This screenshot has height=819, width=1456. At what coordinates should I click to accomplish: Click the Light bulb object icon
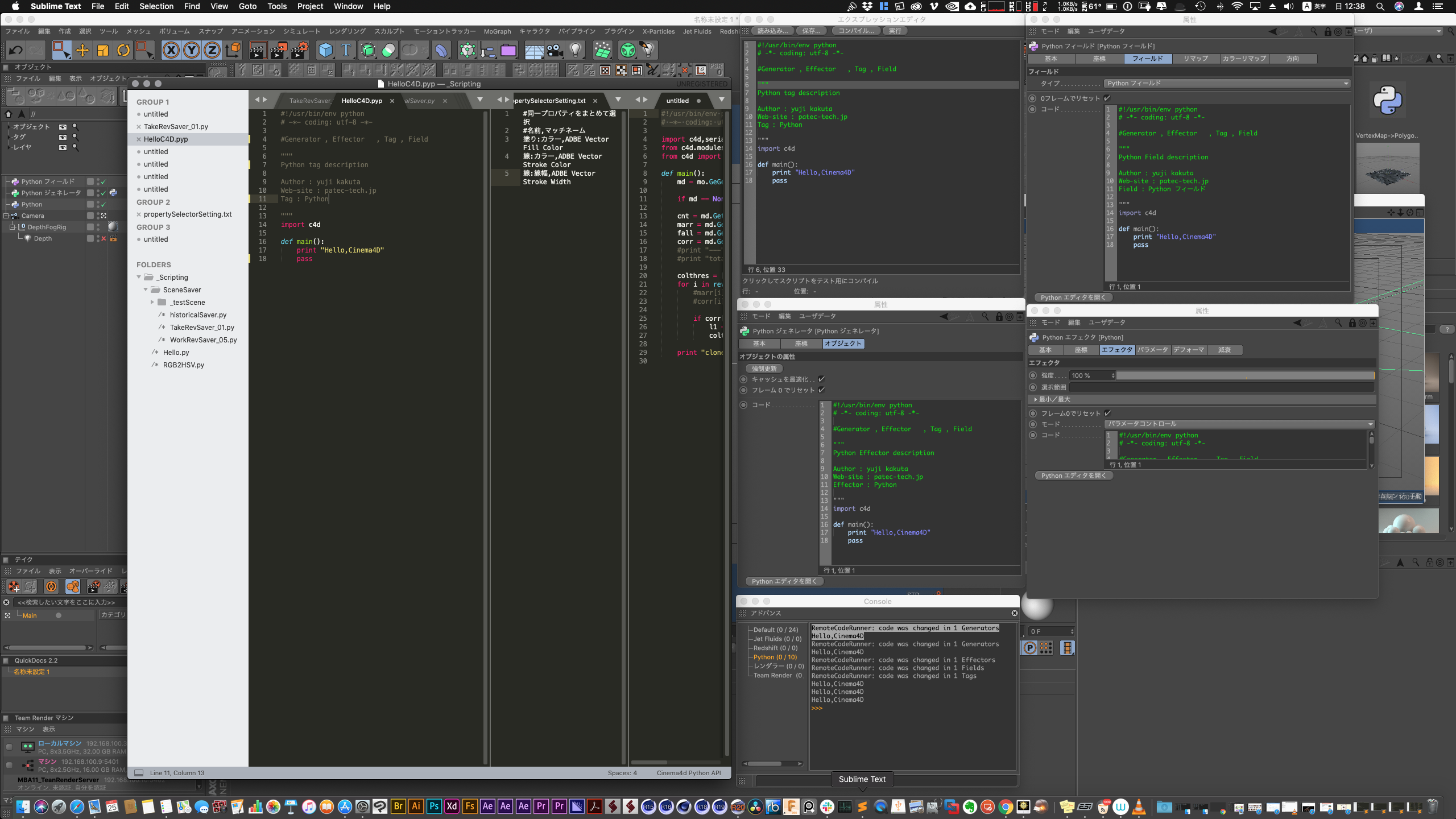pyautogui.click(x=576, y=51)
